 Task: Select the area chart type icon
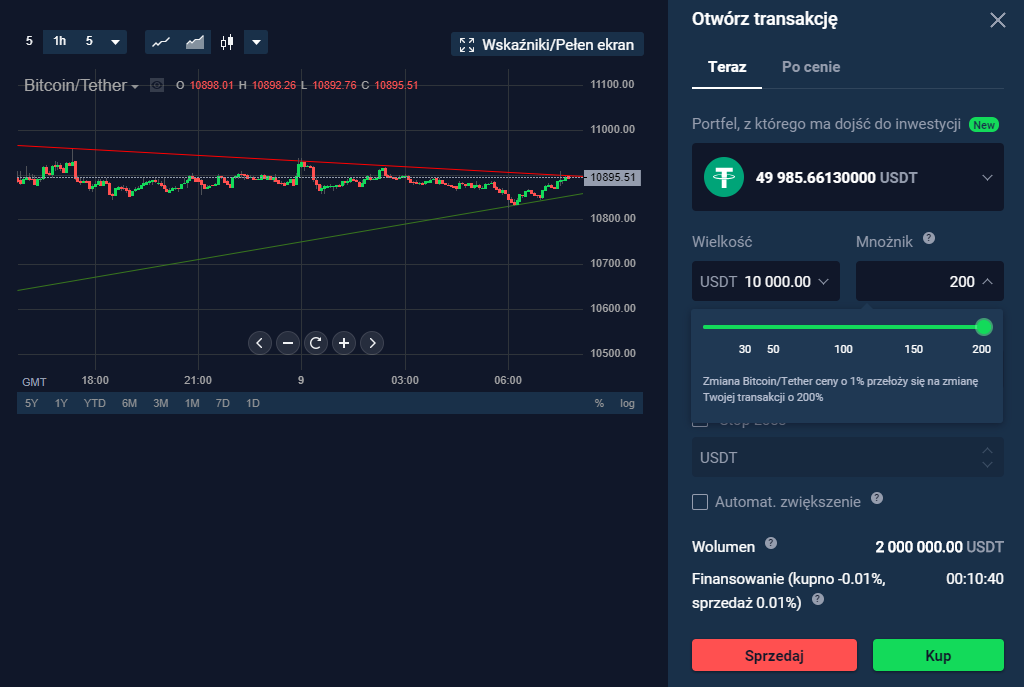[x=195, y=42]
